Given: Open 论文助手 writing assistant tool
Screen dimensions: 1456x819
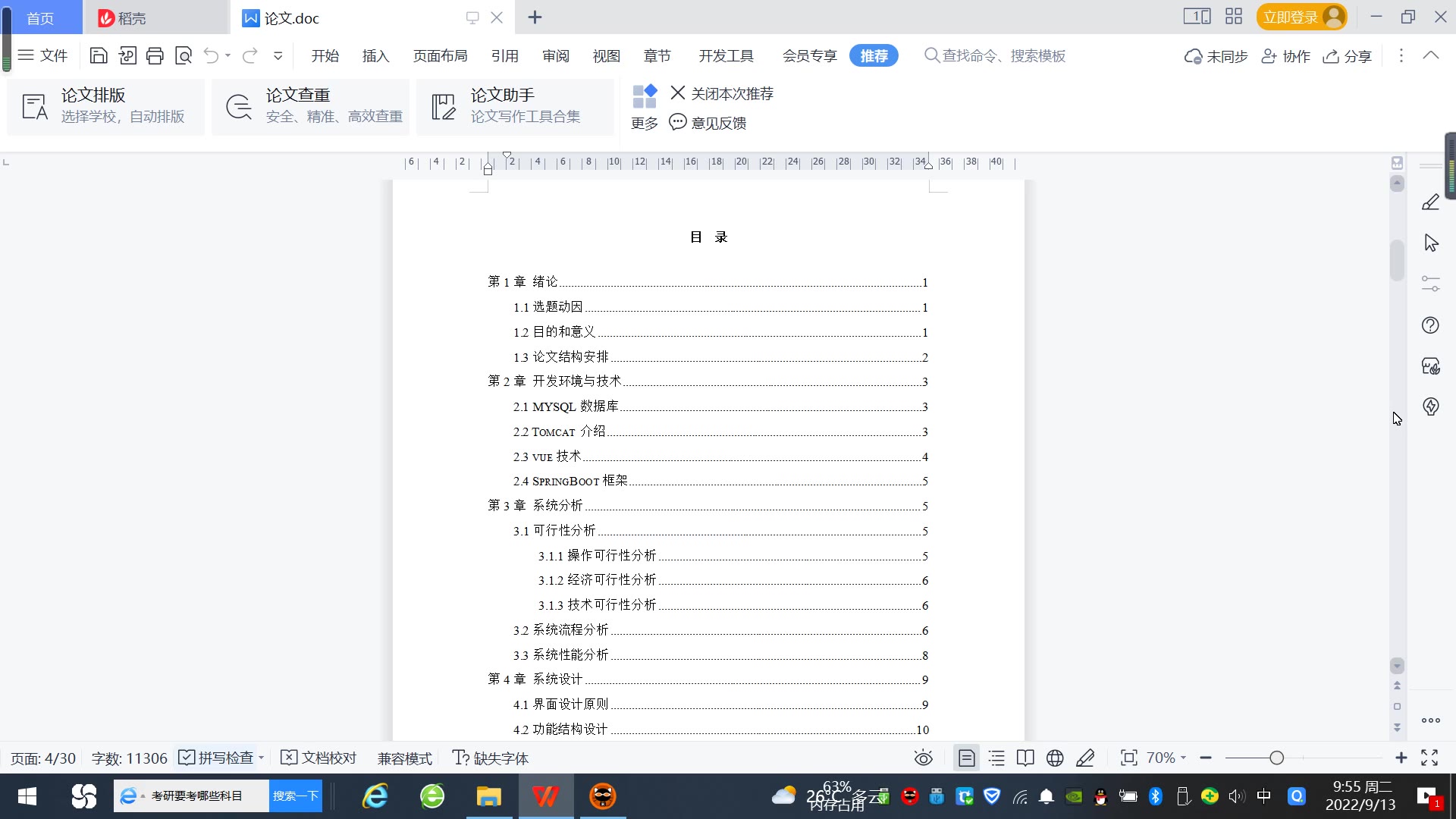Looking at the screenshot, I should coord(515,106).
